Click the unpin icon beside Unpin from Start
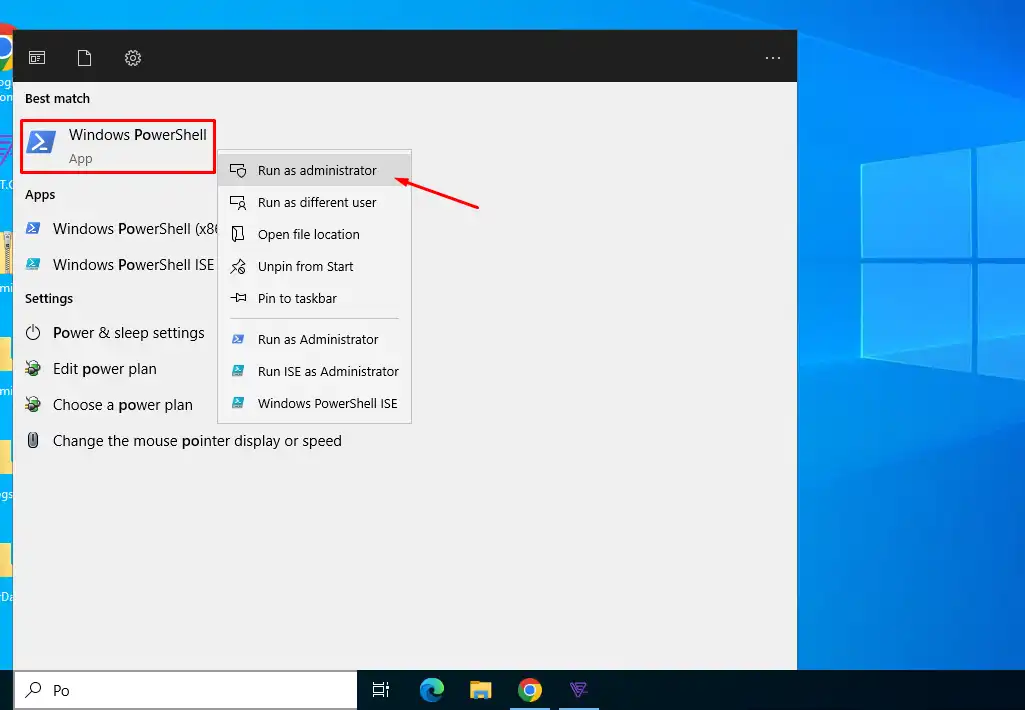This screenshot has height=710, width=1025. click(238, 266)
